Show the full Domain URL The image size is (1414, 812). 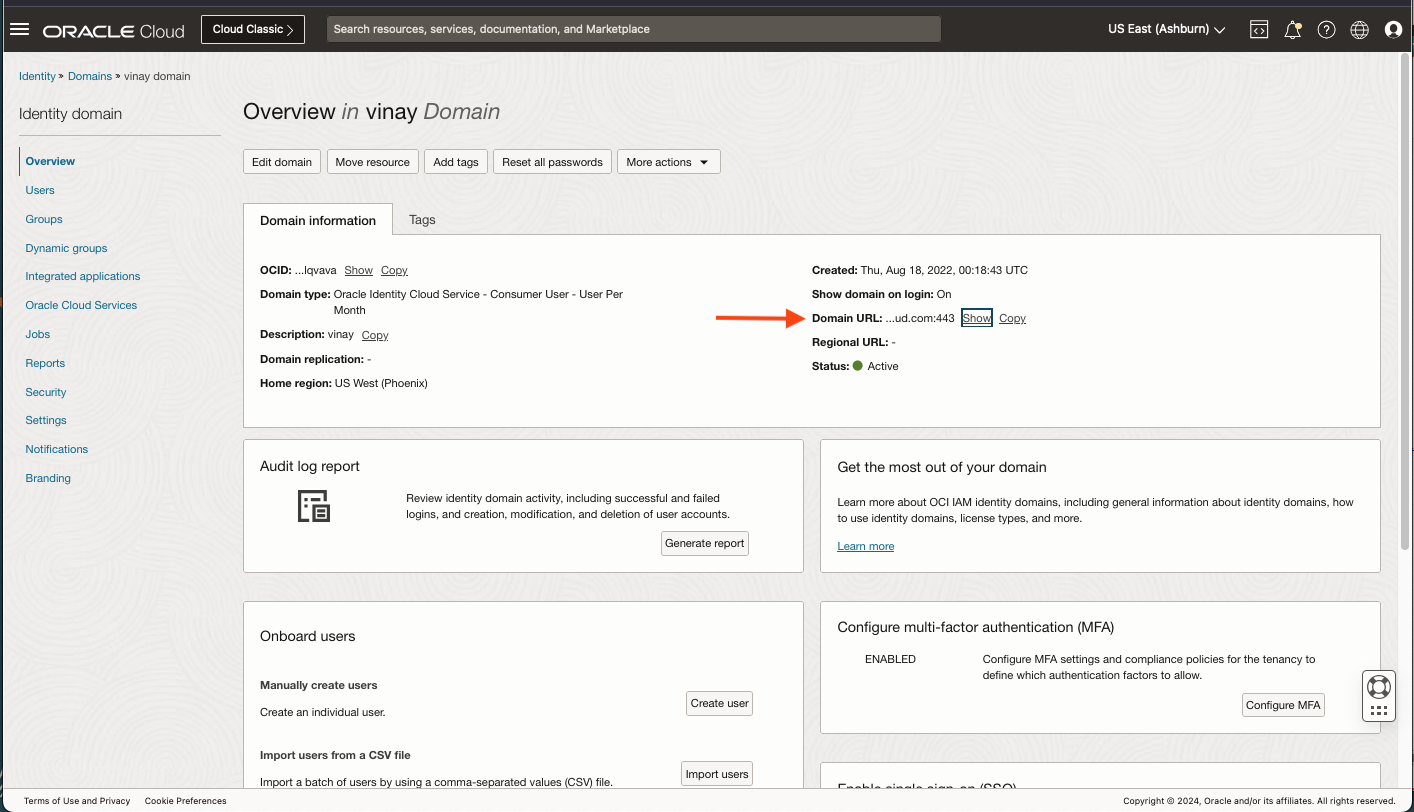pyautogui.click(x=976, y=318)
